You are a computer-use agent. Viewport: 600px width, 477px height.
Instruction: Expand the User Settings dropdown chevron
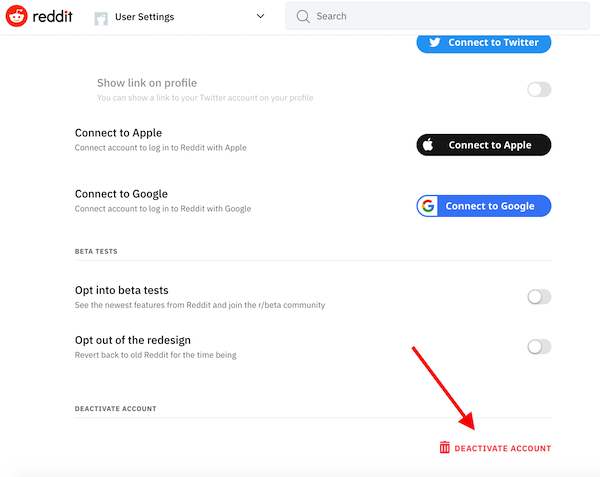260,16
